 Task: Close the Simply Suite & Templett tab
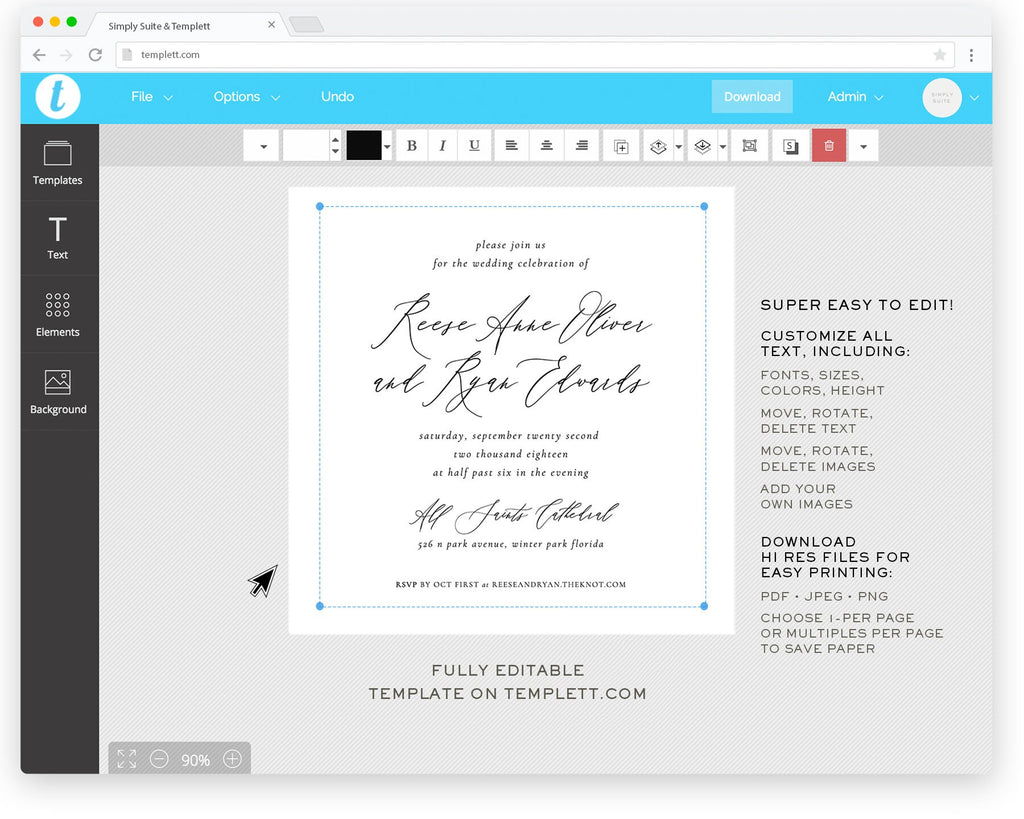271,25
